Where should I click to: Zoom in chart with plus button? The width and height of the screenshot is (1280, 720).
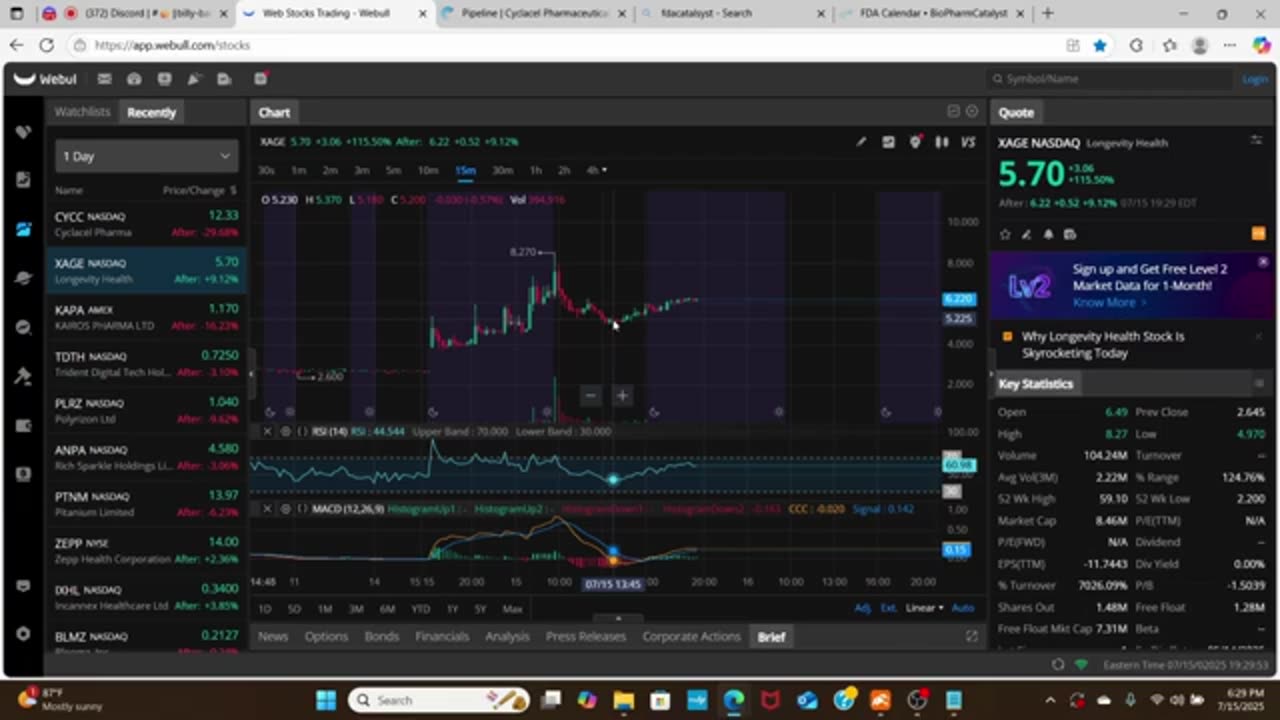pyautogui.click(x=621, y=396)
